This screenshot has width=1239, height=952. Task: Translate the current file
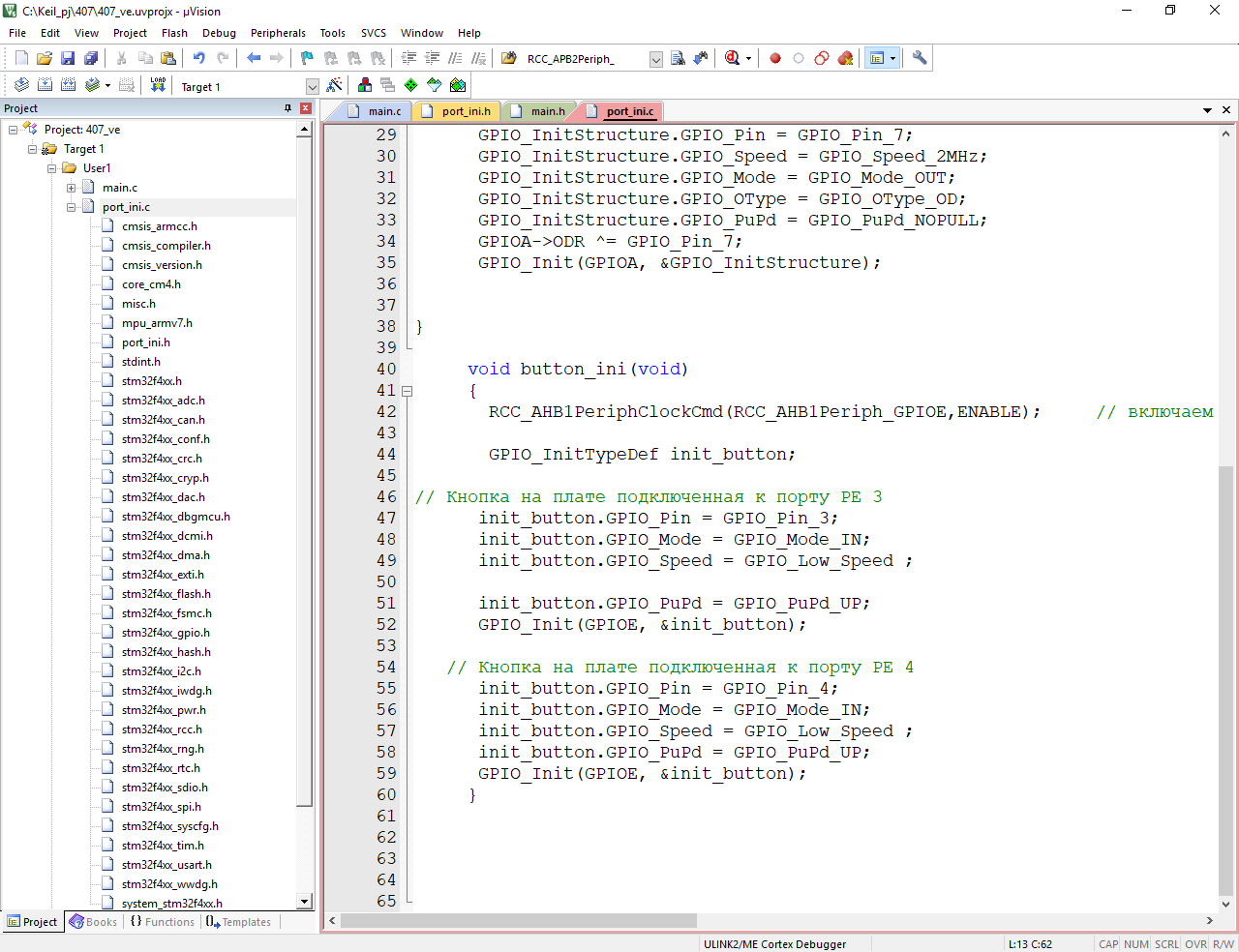[21, 85]
